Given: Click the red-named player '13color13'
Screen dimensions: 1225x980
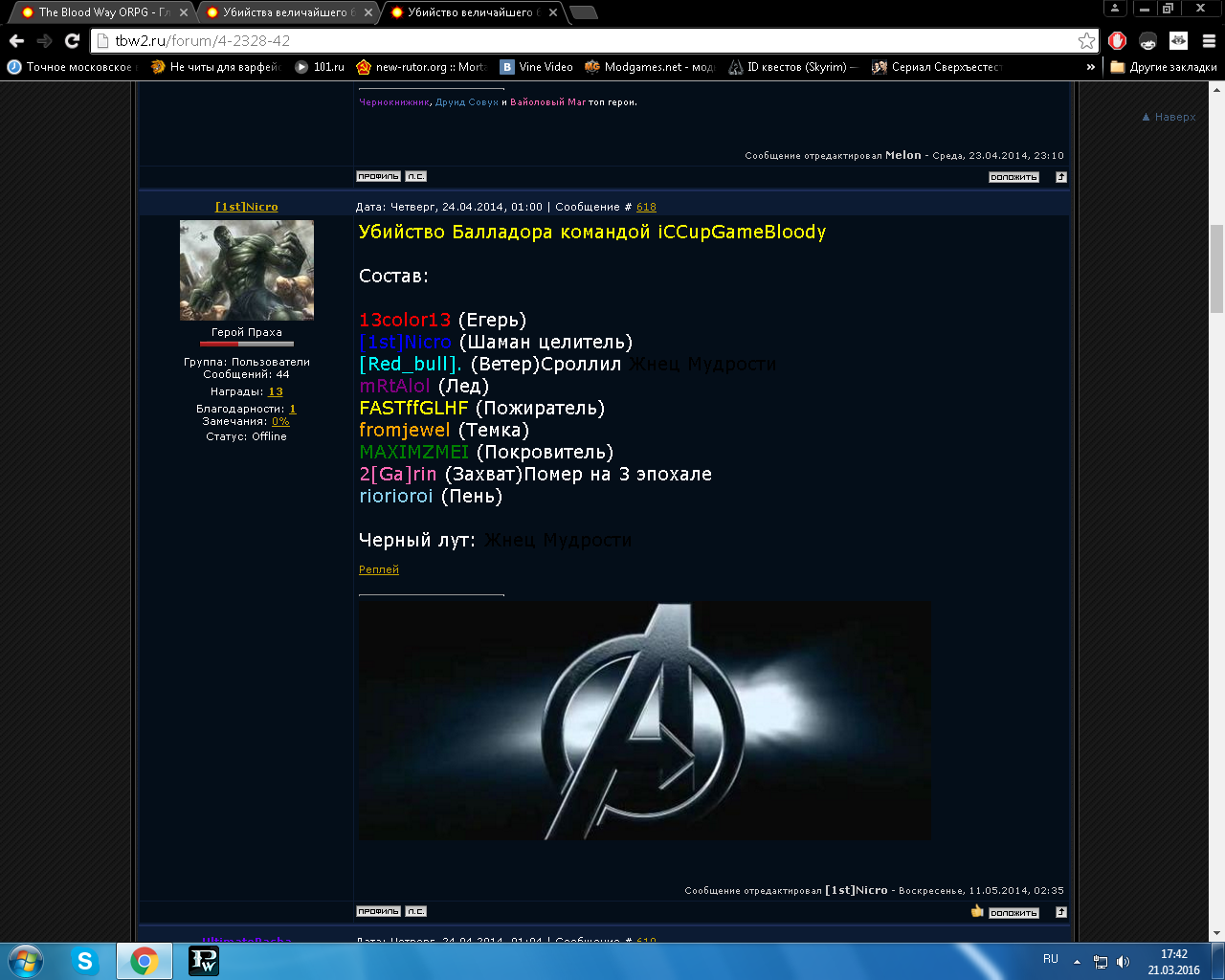Looking at the screenshot, I should point(405,320).
